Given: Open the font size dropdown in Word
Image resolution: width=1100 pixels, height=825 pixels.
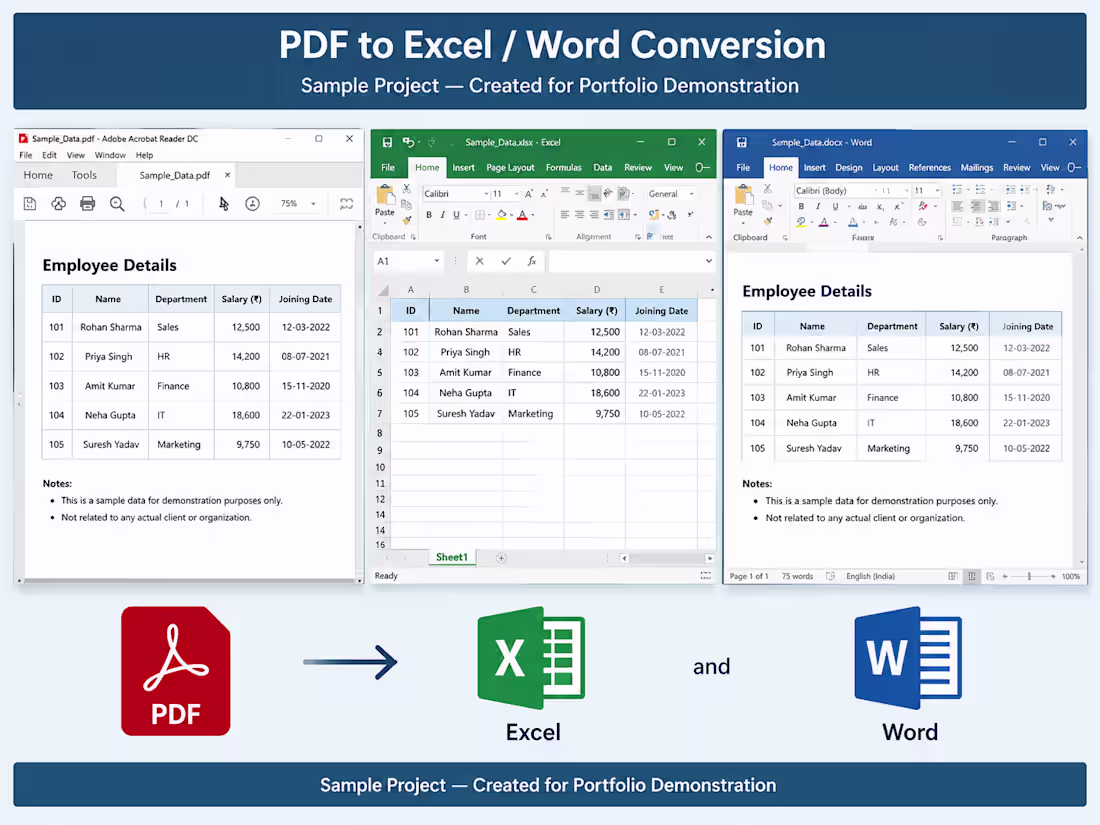Looking at the screenshot, I should click(x=937, y=190).
